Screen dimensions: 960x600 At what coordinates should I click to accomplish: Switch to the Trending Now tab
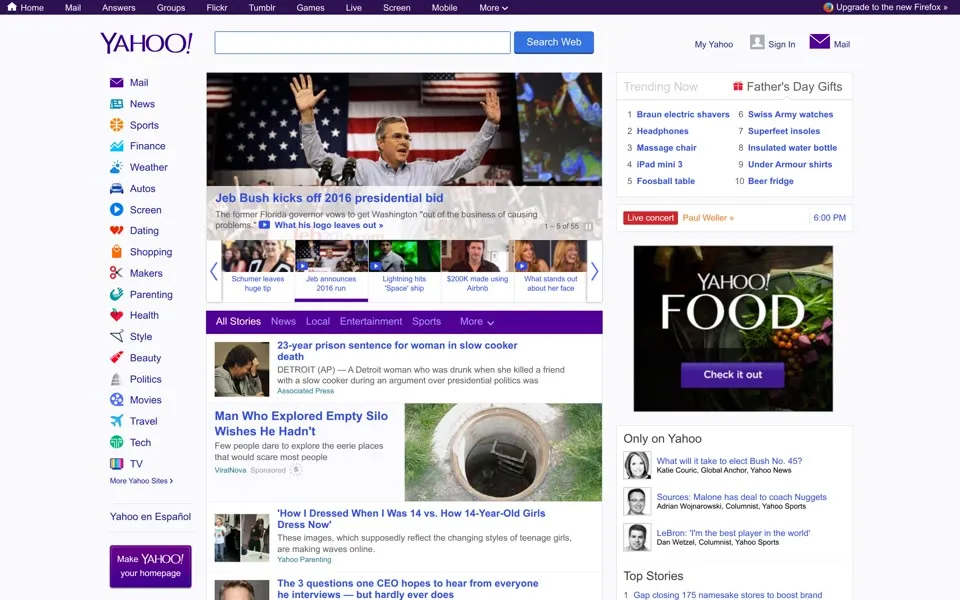(x=661, y=87)
